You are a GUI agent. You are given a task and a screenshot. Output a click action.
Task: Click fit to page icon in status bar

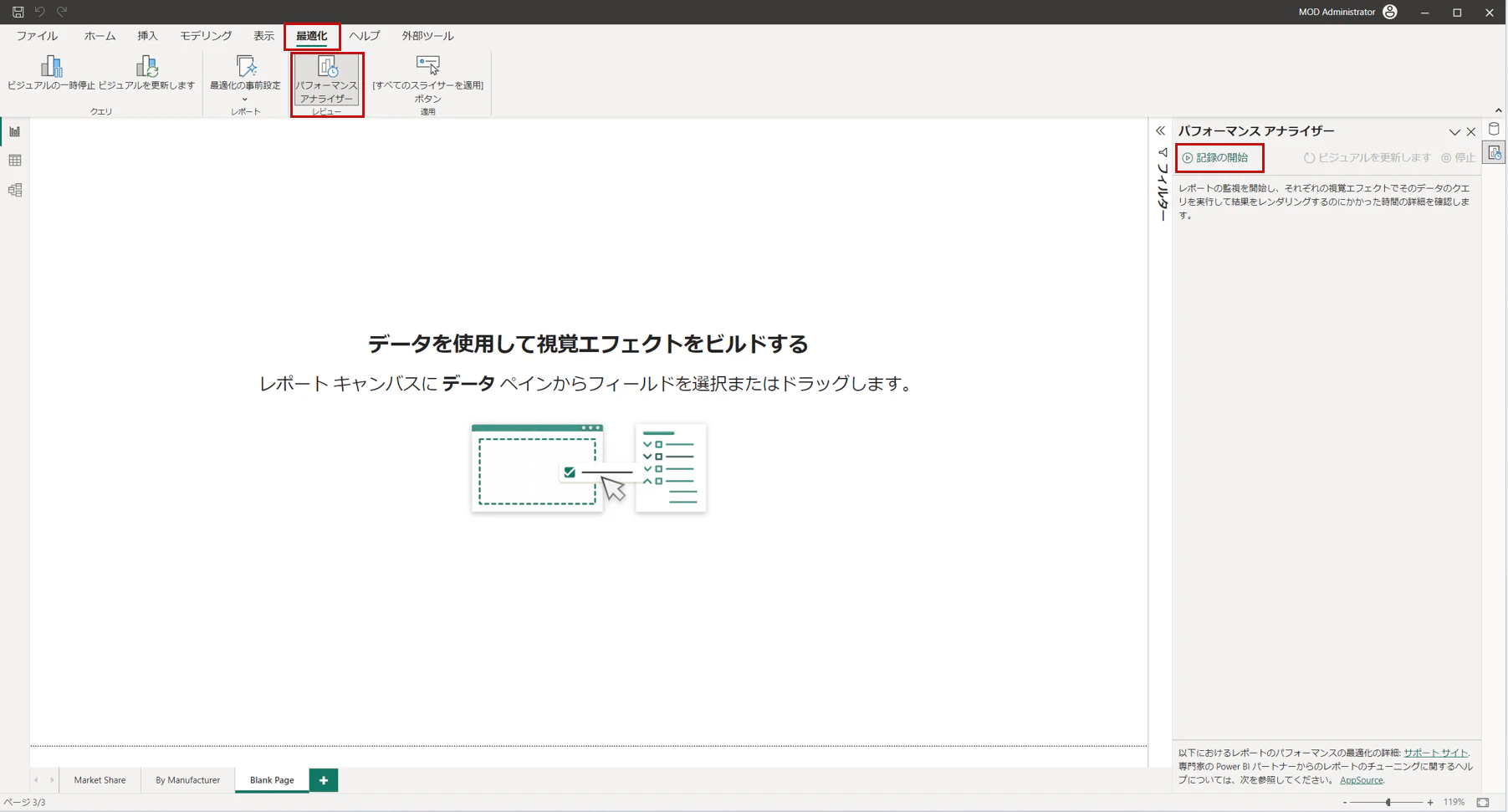[x=1483, y=803]
